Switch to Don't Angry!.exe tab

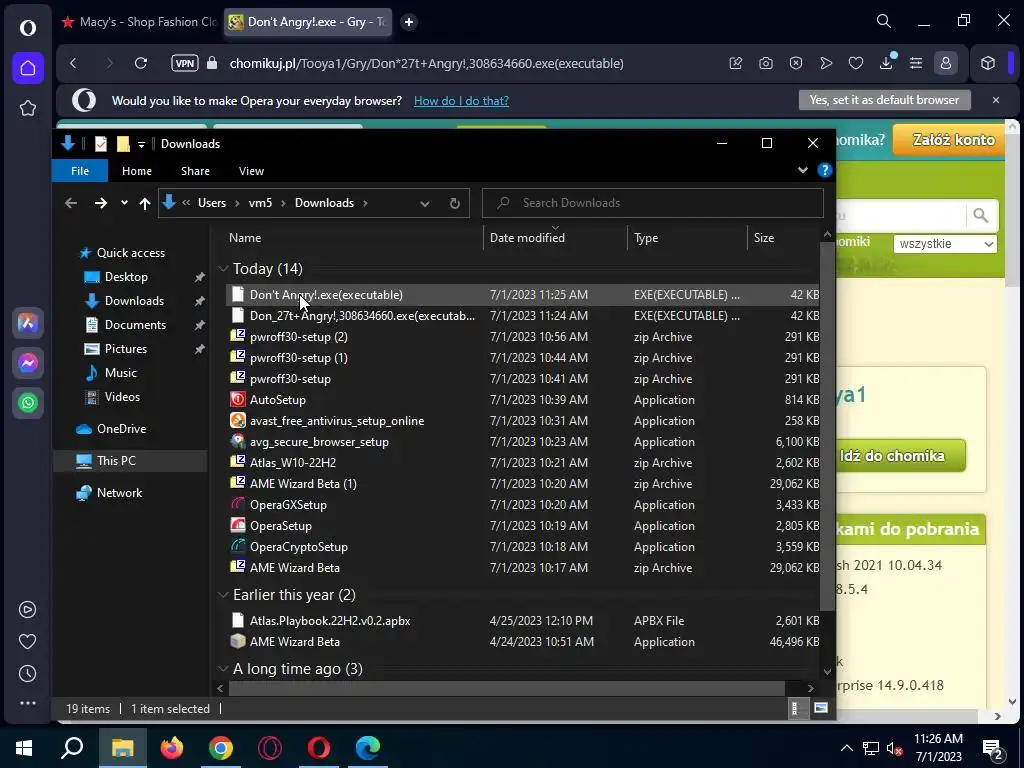308,22
